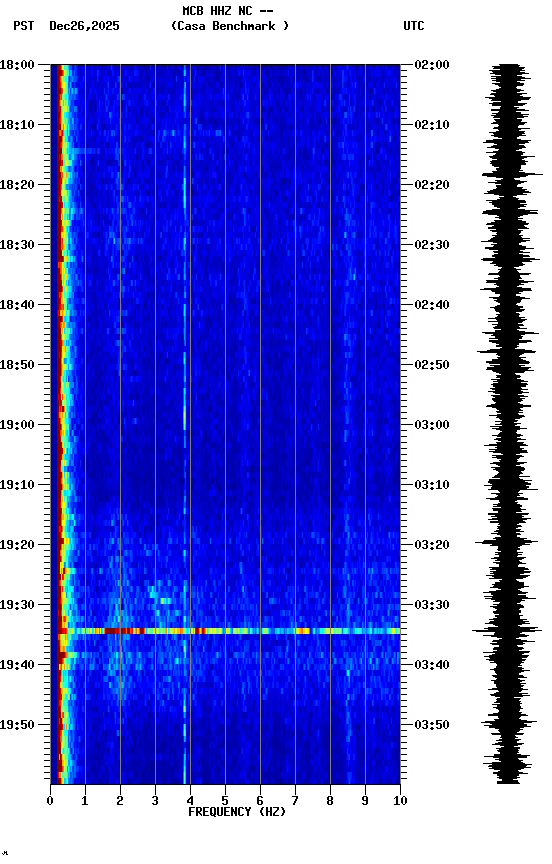552x864 pixels.
Task: Click the 19:30 PST time label
Action: click(x=17, y=606)
